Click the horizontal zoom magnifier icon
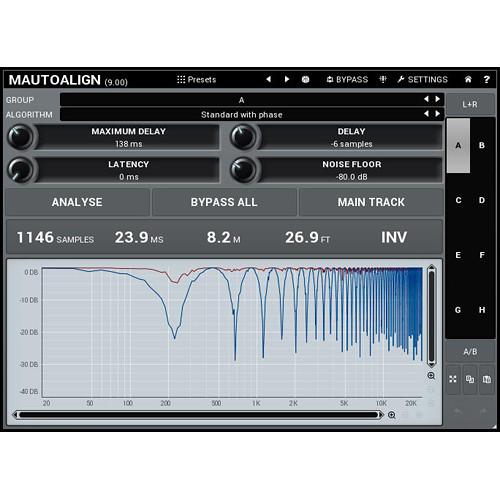The width and height of the screenshot is (500, 500). pyautogui.click(x=392, y=415)
